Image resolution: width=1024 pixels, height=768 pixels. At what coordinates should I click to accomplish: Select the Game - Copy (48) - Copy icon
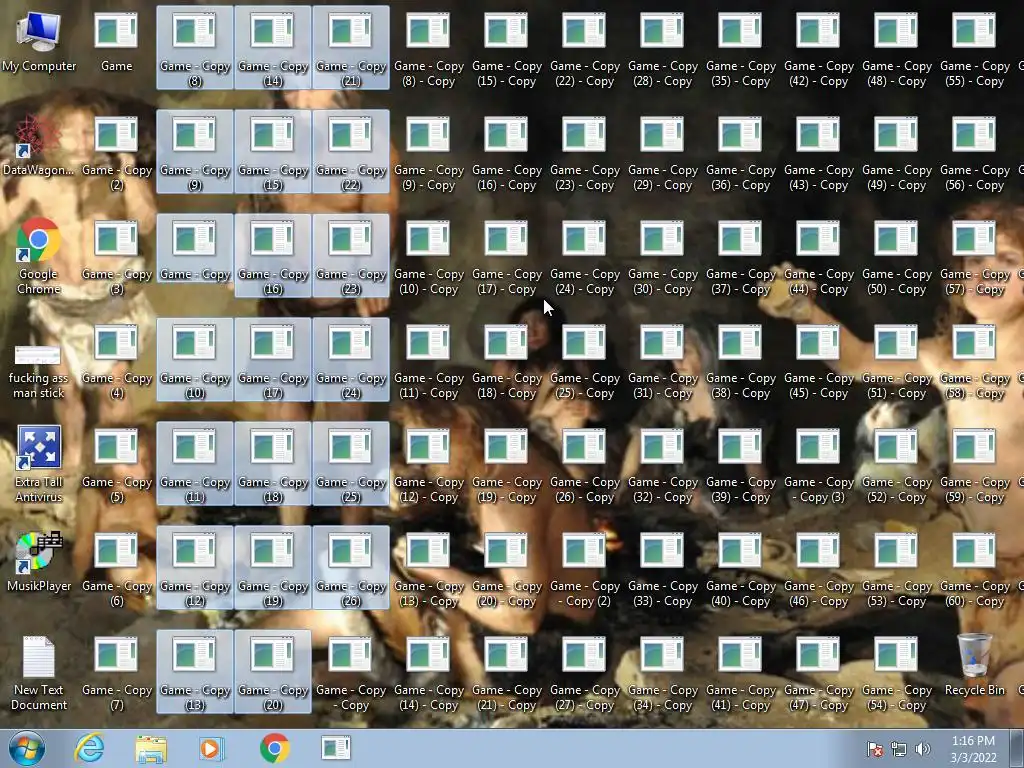(x=896, y=50)
